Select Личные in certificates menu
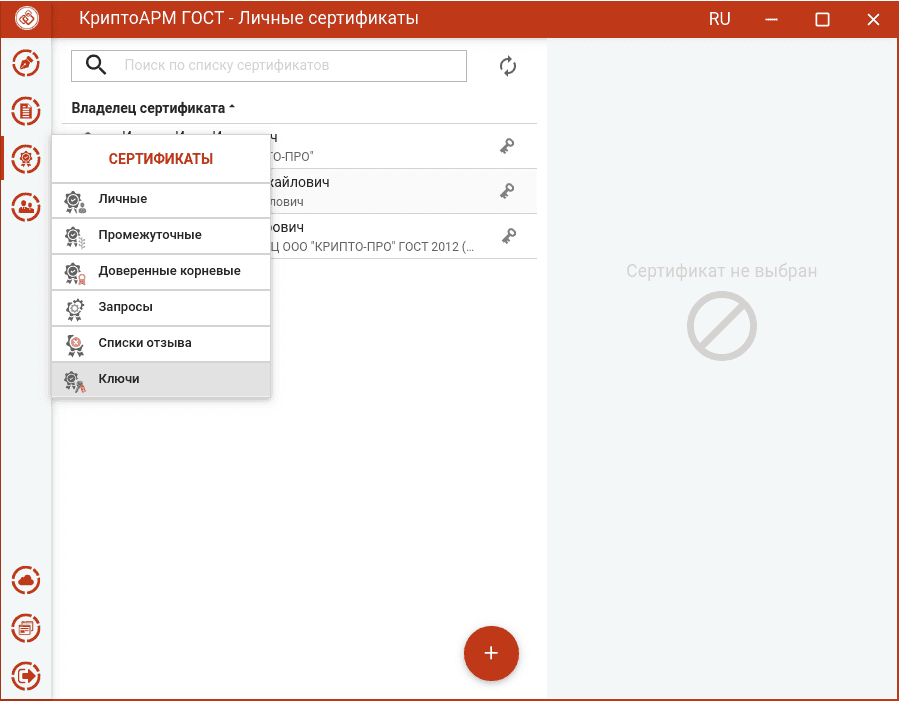Image resolution: width=901 pixels, height=702 pixels. pyautogui.click(x=161, y=200)
